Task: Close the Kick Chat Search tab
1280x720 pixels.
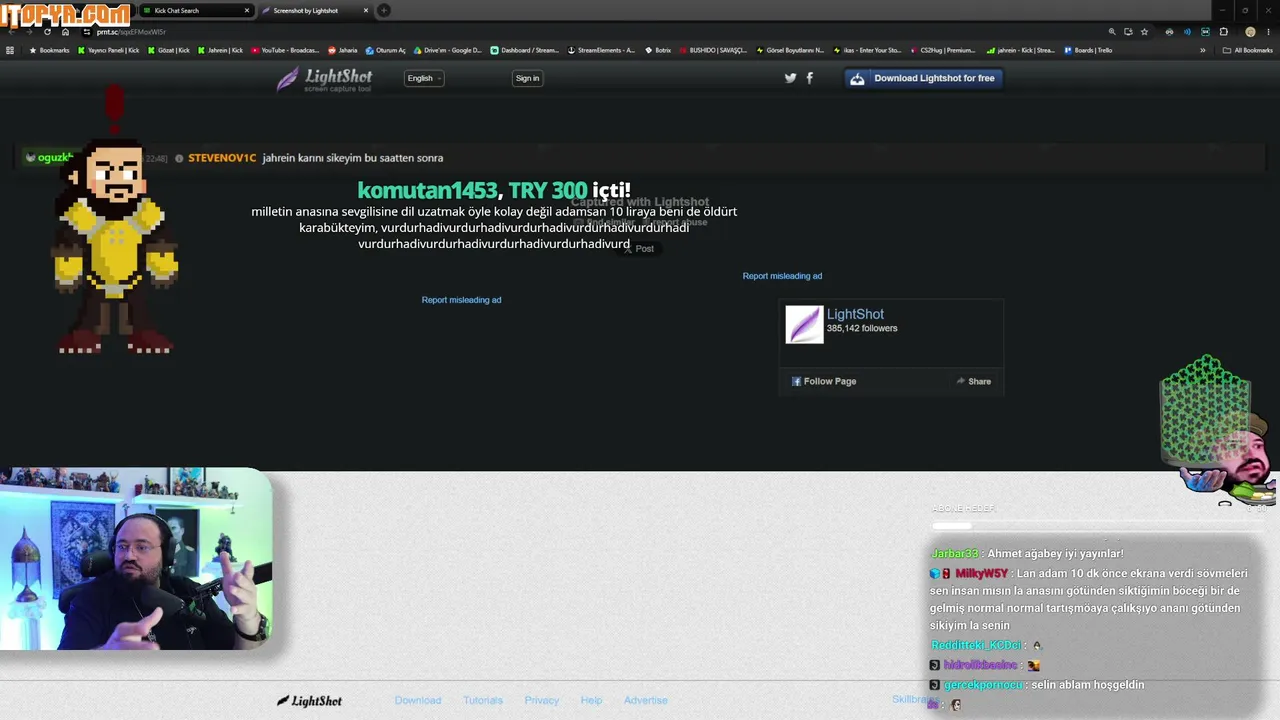Action: click(247, 10)
